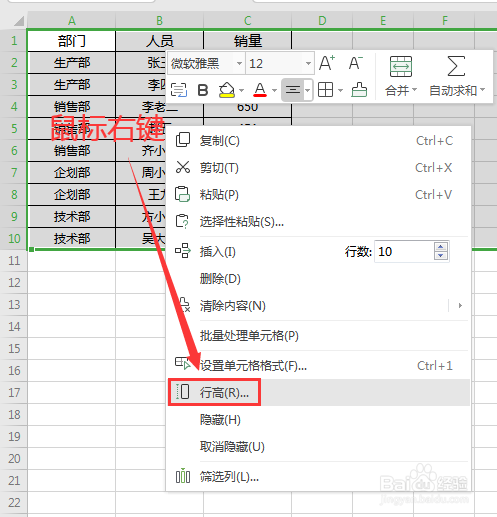497x517 pixels.
Task: Expand the 清除内容 submenu arrow
Action: tap(460, 306)
